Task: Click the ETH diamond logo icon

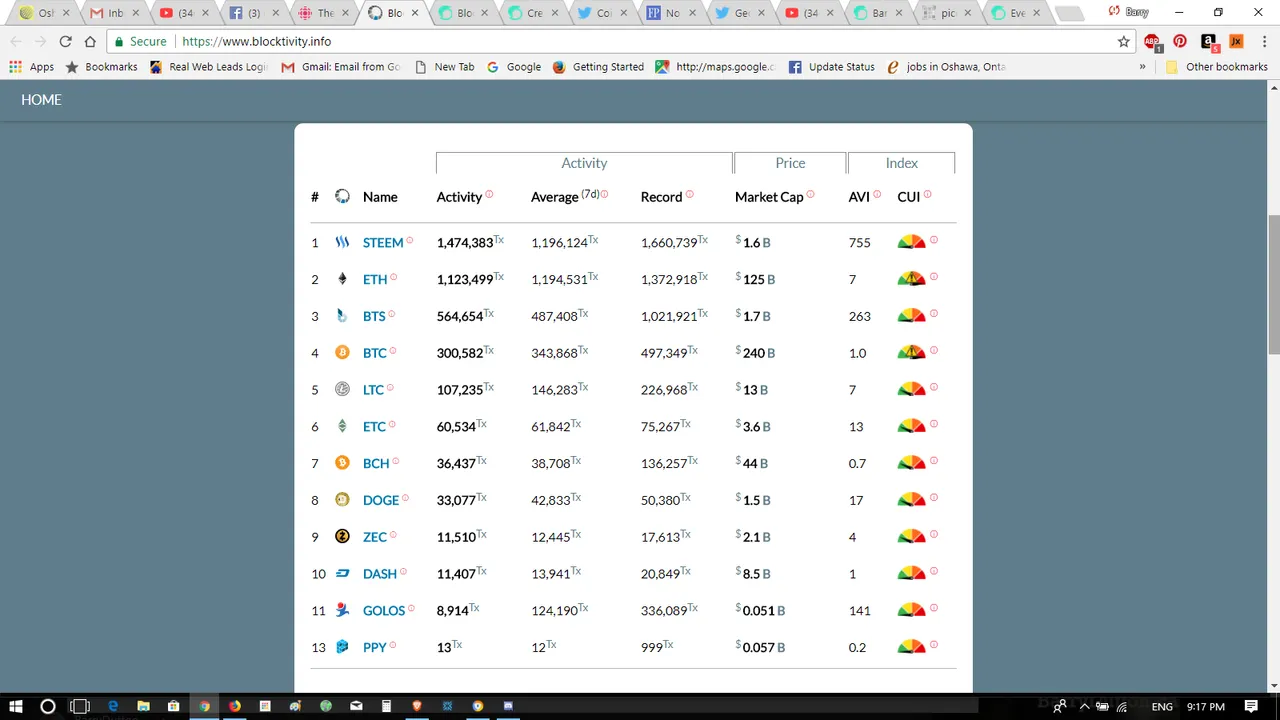Action: [x=342, y=279]
